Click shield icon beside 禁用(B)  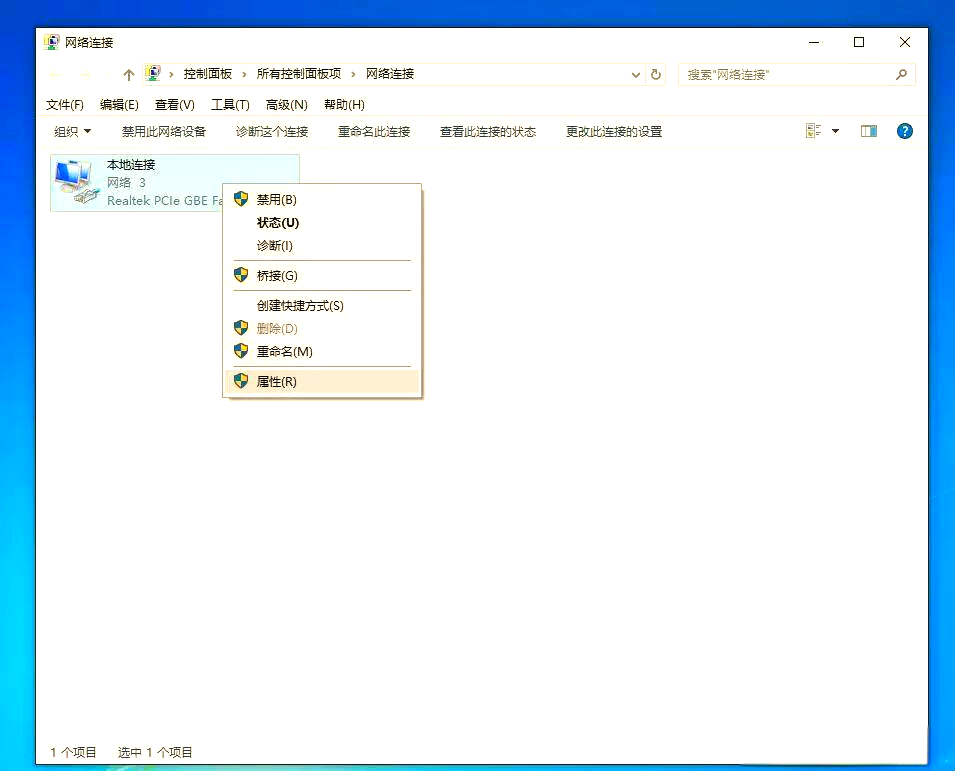point(241,199)
